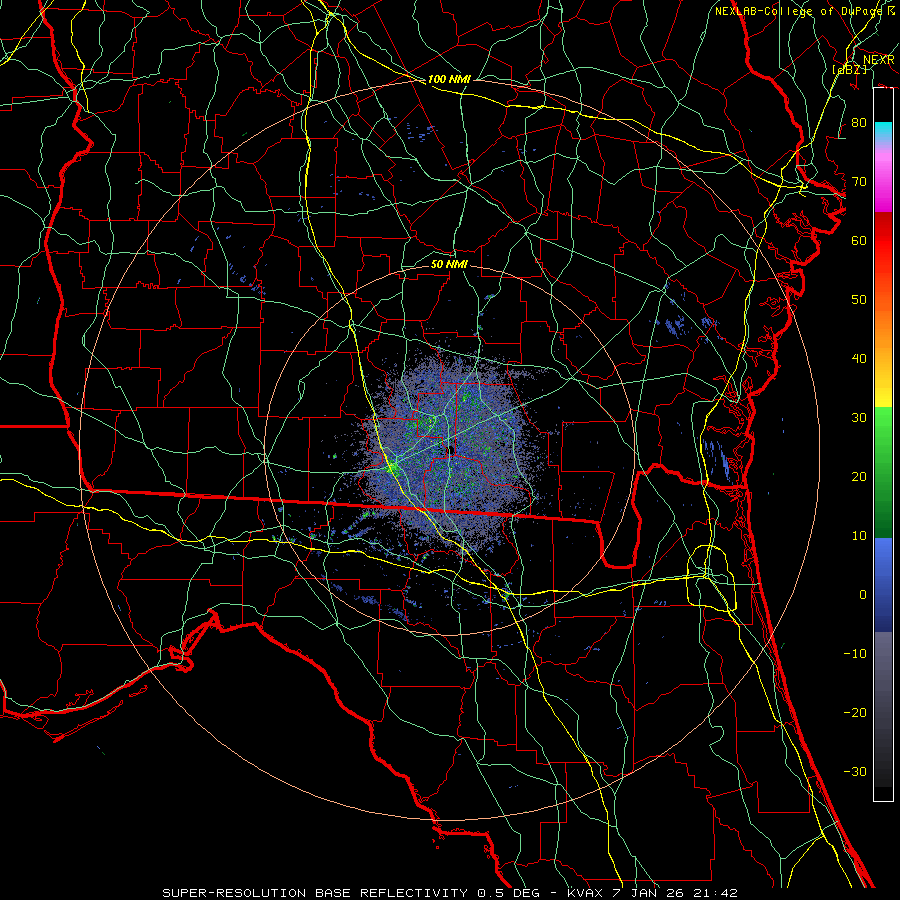Click the red segment of reflectivity color bar

[x=883, y=241]
